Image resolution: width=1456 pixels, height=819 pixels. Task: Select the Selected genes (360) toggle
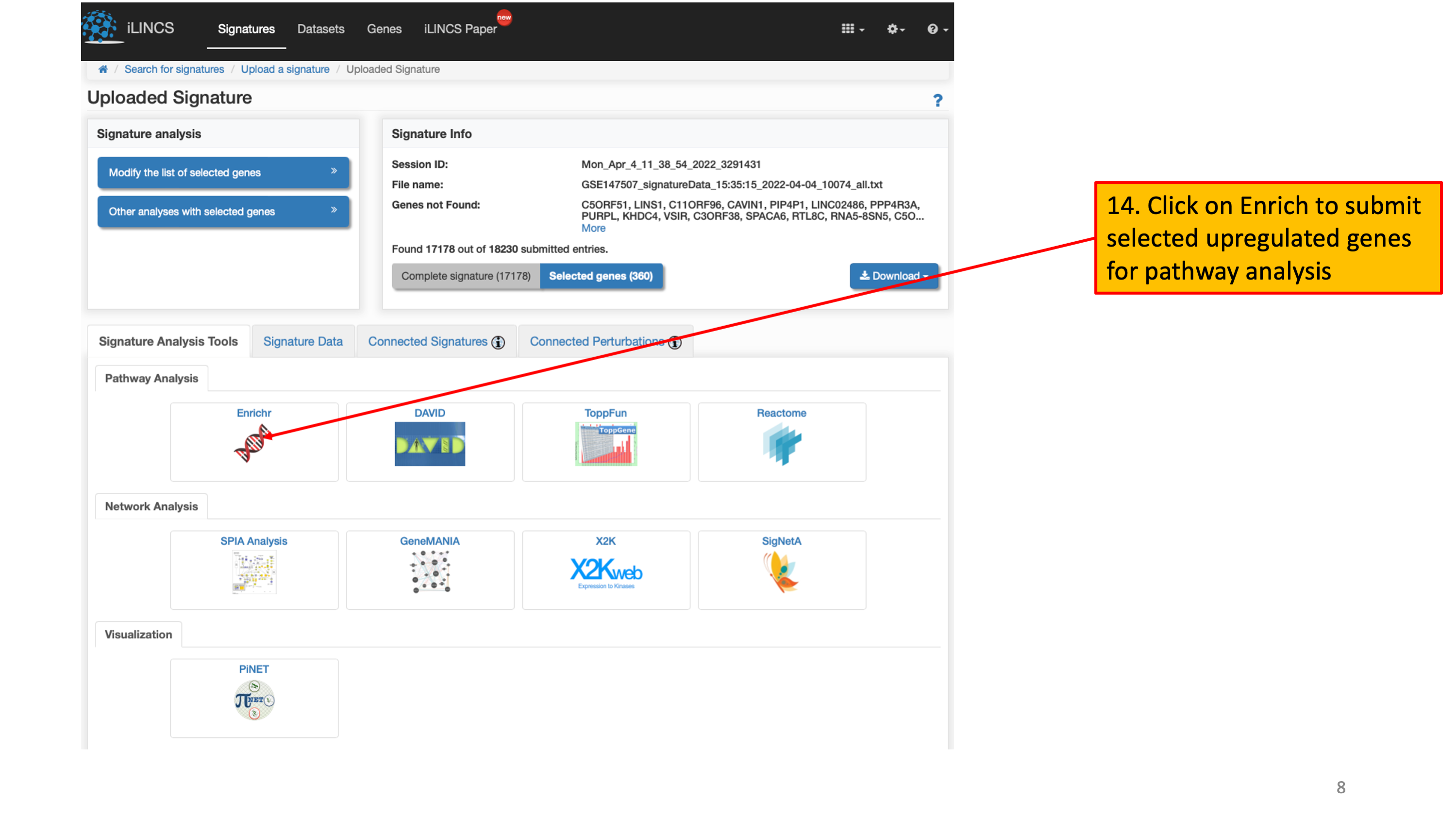point(601,276)
